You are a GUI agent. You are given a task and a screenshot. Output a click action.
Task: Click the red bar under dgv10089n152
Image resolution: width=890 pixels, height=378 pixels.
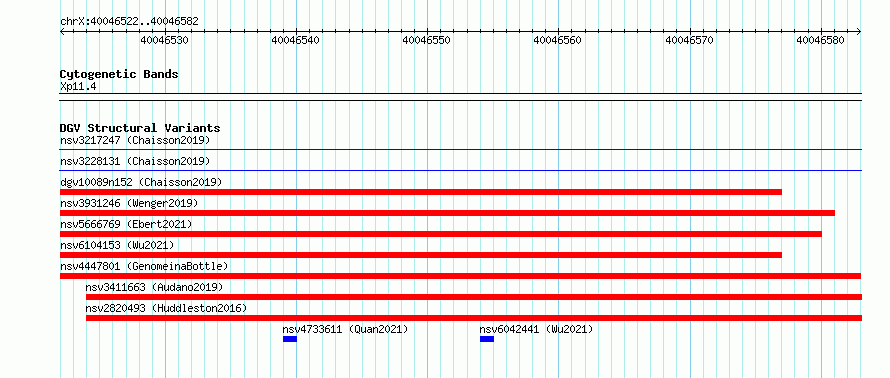click(x=421, y=192)
